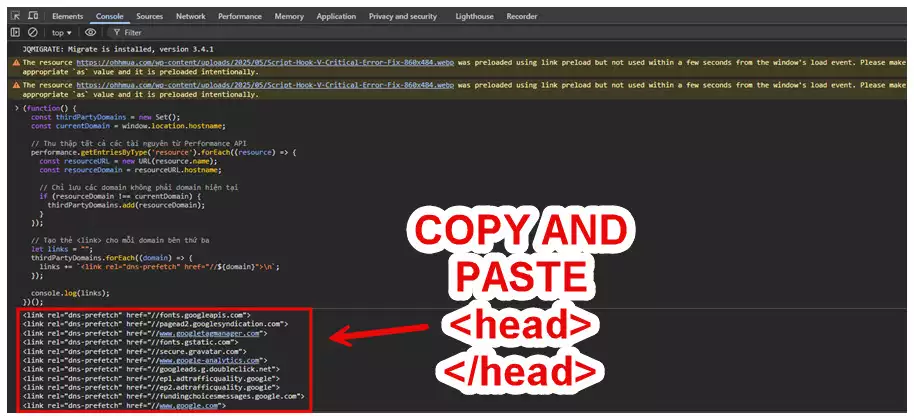Viewport: 914px width, 420px height.
Task: Switch to the Elements tab
Action: [x=68, y=16]
